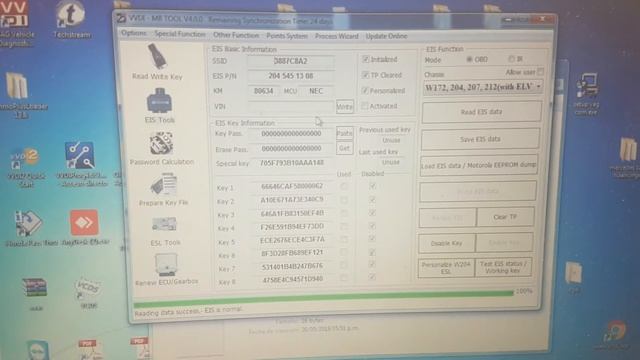This screenshot has height=360, width=640.
Task: Open the VCDS desktop shortcut
Action: click(x=88, y=293)
